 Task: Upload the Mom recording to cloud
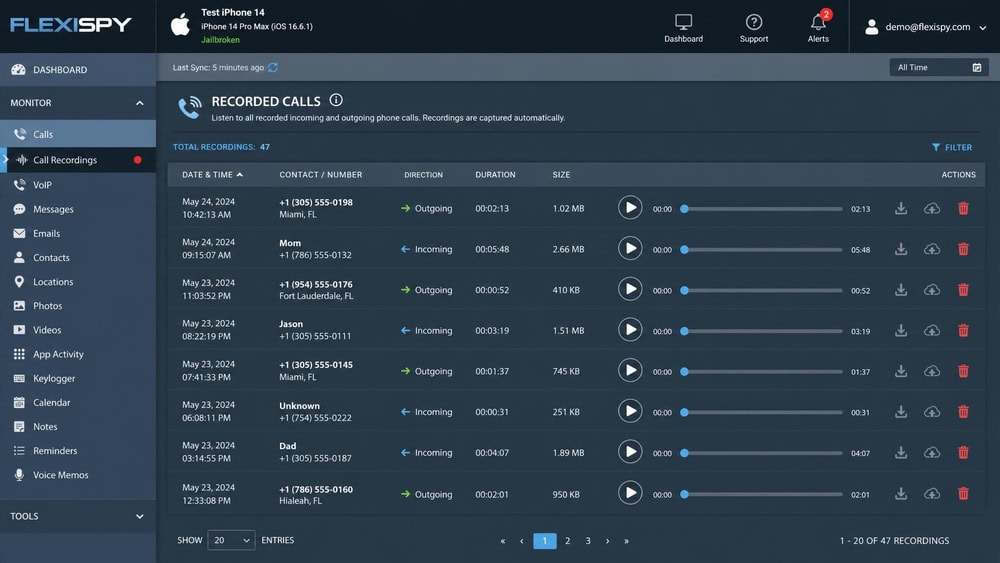932,249
